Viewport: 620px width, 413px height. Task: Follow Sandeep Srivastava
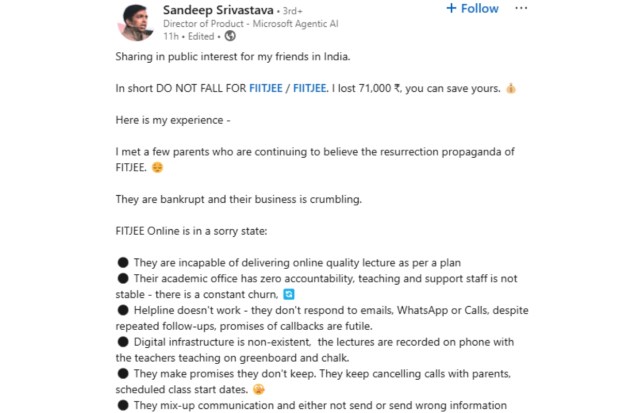[472, 9]
